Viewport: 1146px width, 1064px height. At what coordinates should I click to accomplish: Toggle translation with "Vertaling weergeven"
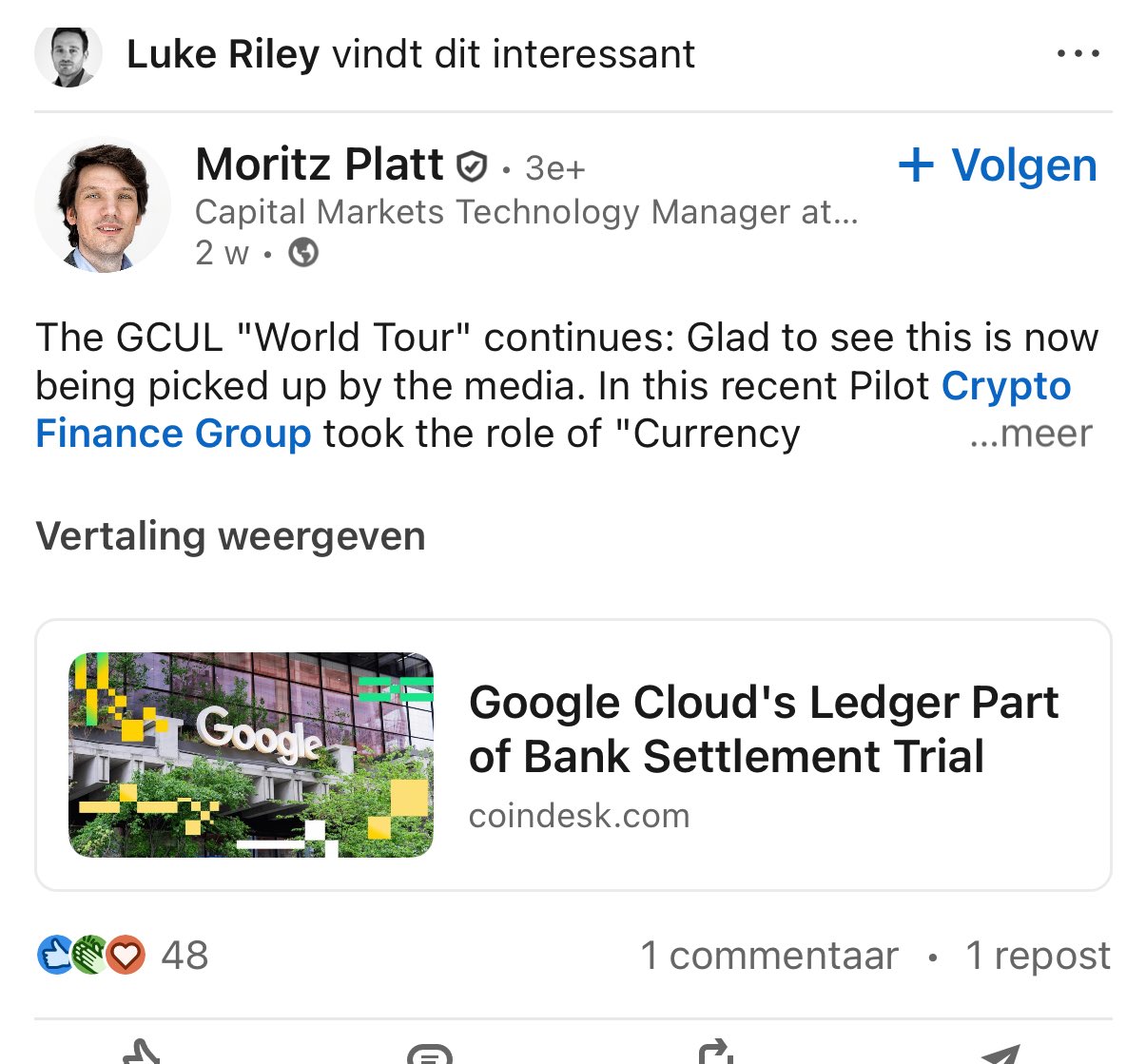point(230,536)
